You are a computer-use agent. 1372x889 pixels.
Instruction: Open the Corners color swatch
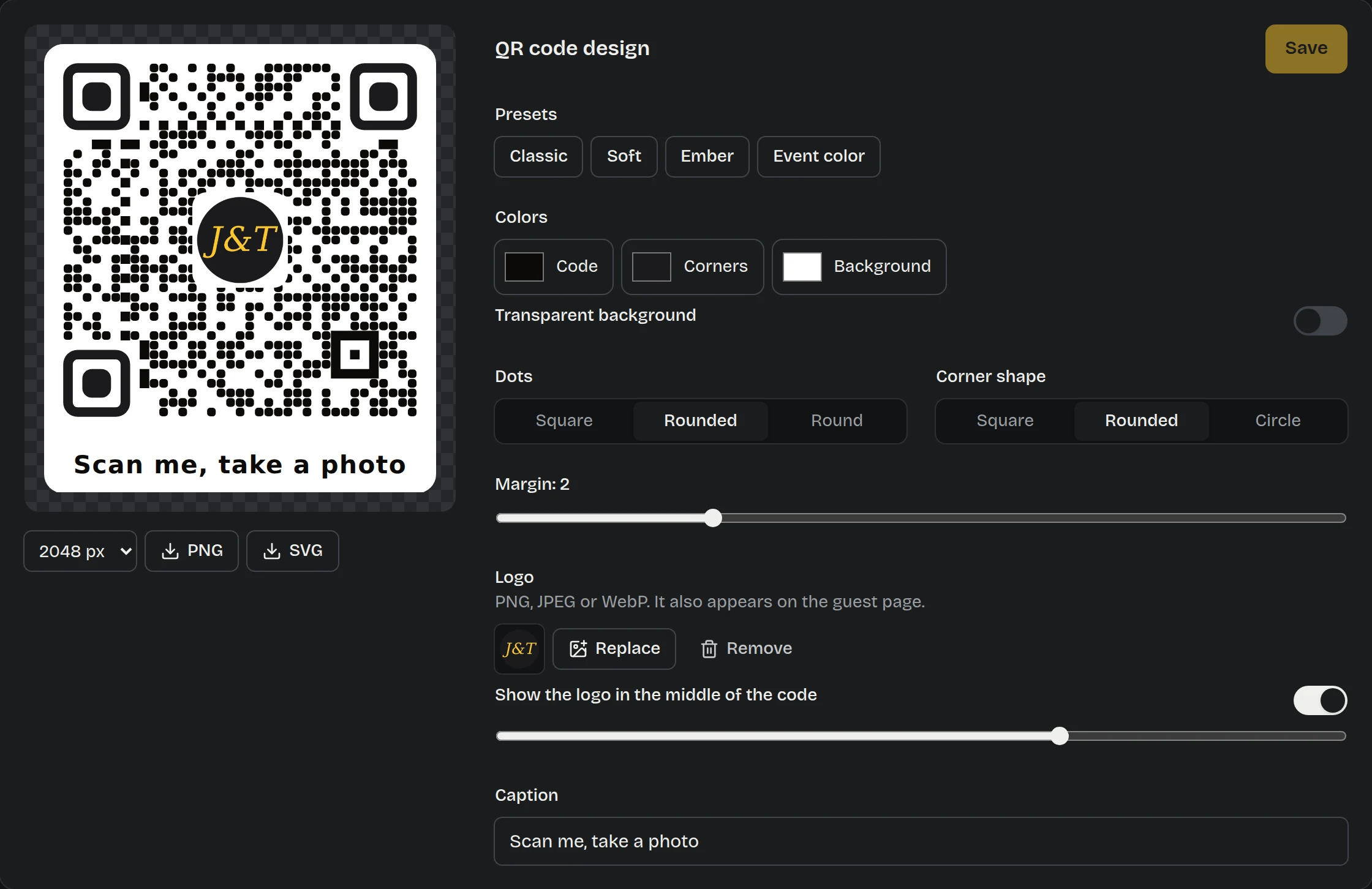(652, 267)
